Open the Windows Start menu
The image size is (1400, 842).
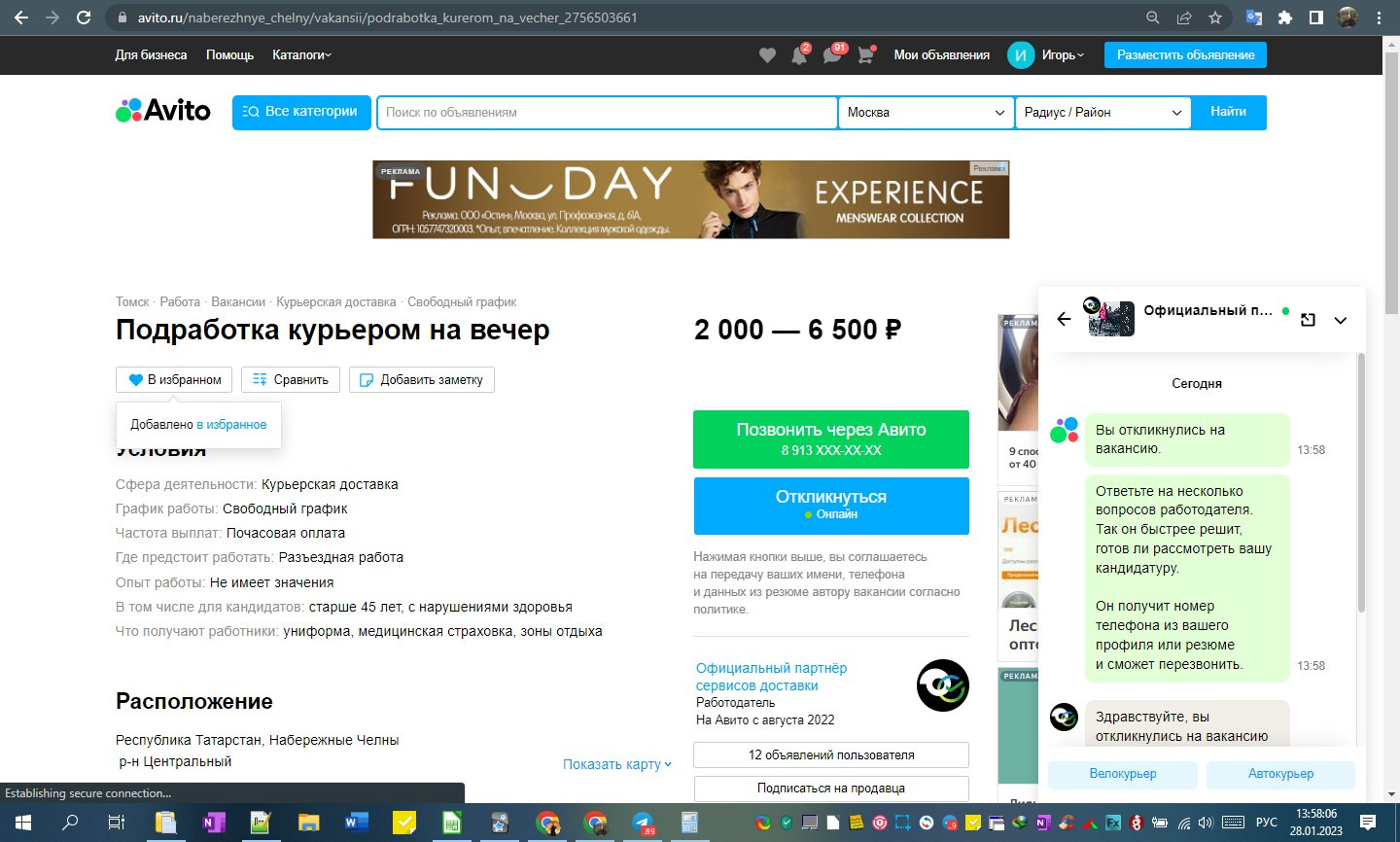point(22,824)
